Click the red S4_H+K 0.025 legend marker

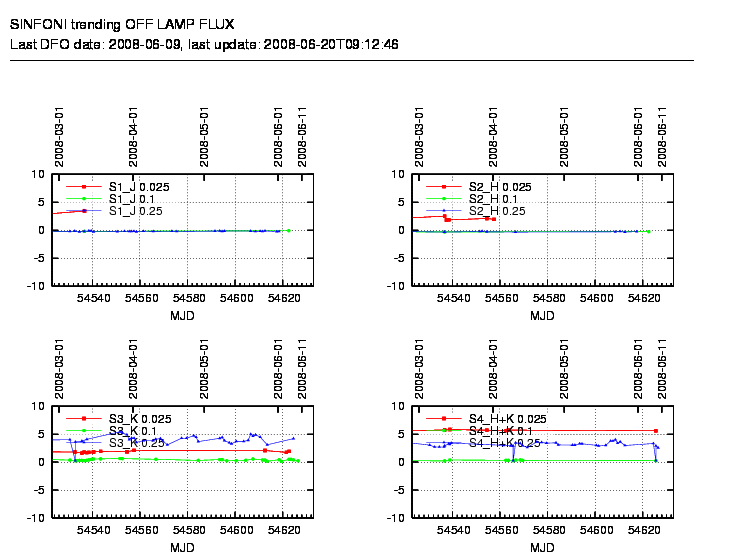[x=445, y=418]
